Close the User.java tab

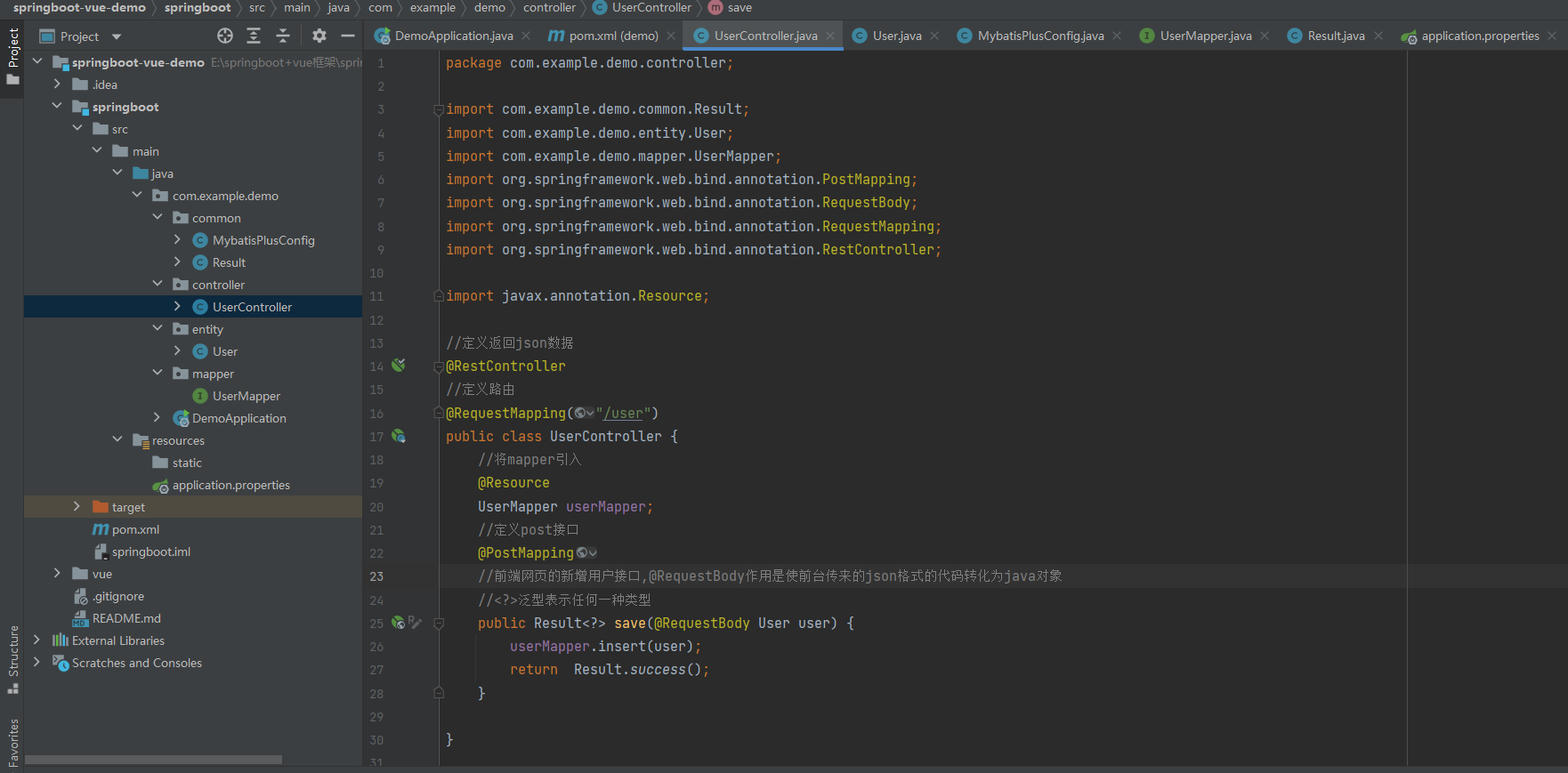coord(934,36)
